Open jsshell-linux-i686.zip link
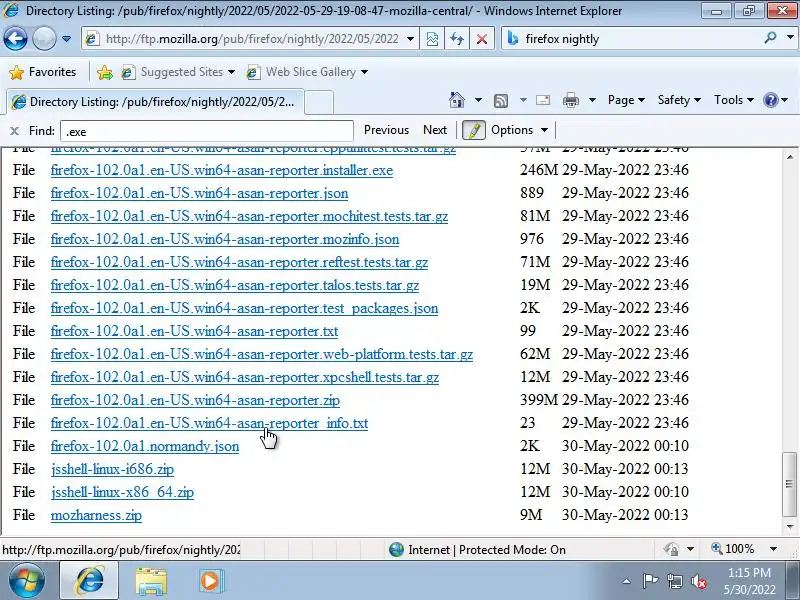The width and height of the screenshot is (800, 600). pos(112,469)
